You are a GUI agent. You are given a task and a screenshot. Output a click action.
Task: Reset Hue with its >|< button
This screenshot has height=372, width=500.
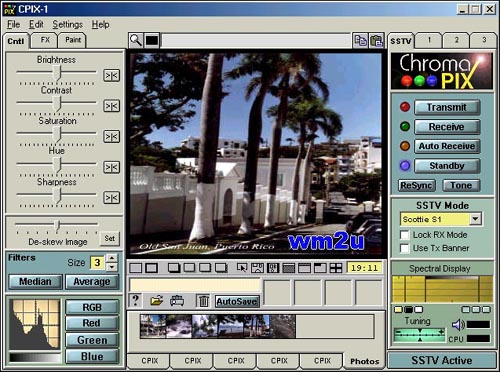111,167
